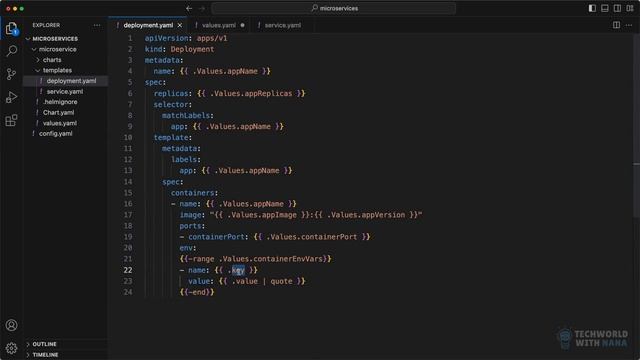Open the Source Control view
The height and width of the screenshot is (360, 640).
tap(11, 74)
